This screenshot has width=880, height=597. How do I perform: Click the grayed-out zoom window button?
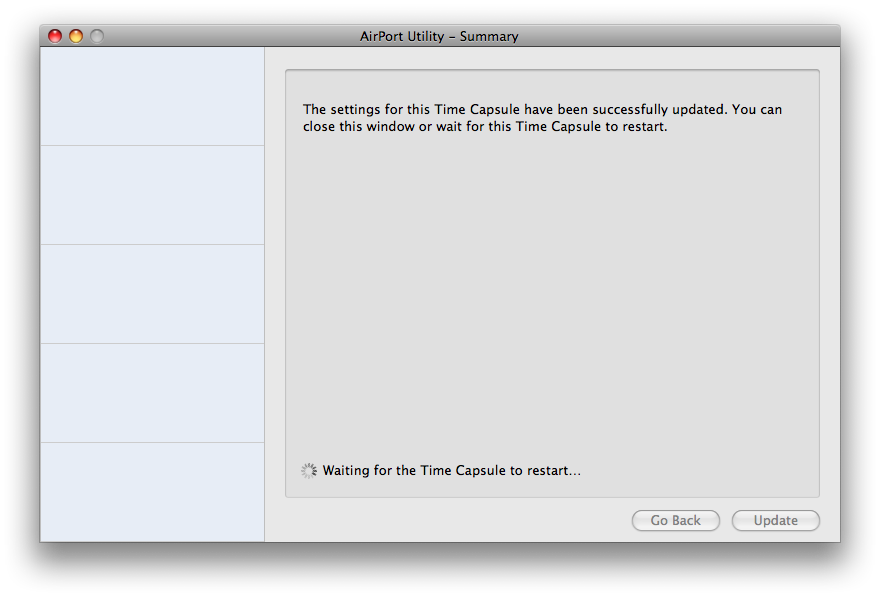[97, 36]
